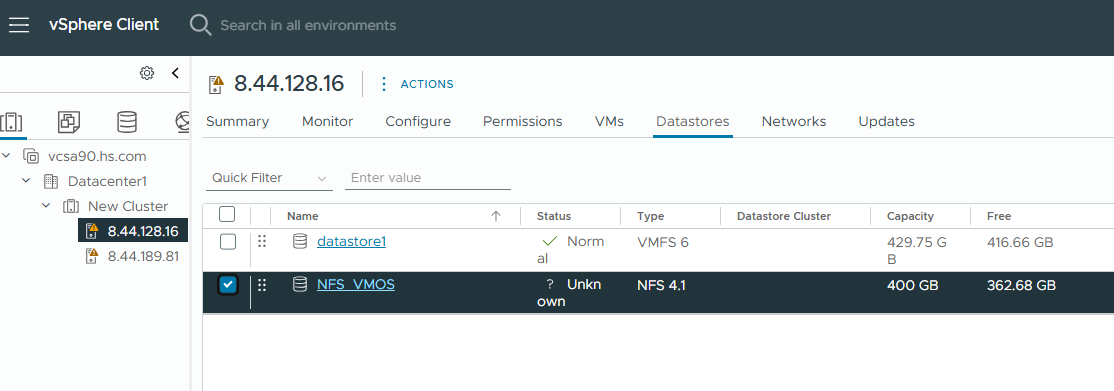
Task: Open the datastore1 link
Action: point(351,242)
